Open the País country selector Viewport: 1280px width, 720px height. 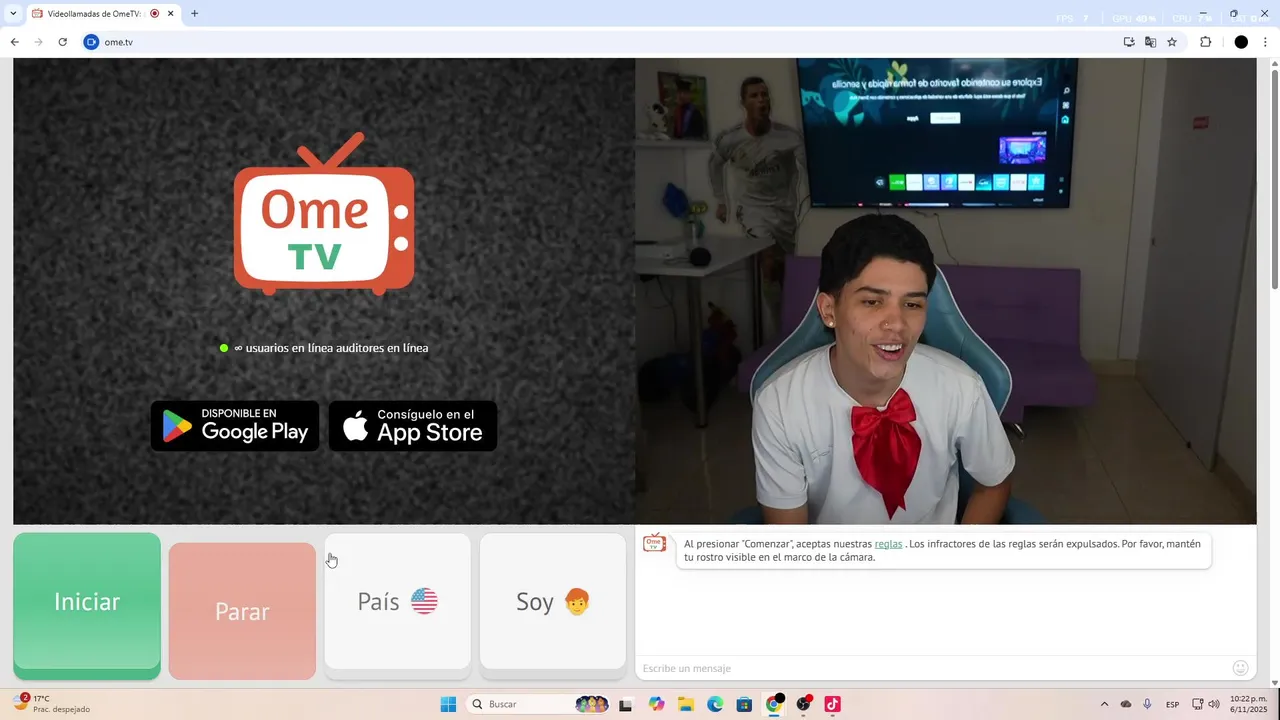point(397,601)
